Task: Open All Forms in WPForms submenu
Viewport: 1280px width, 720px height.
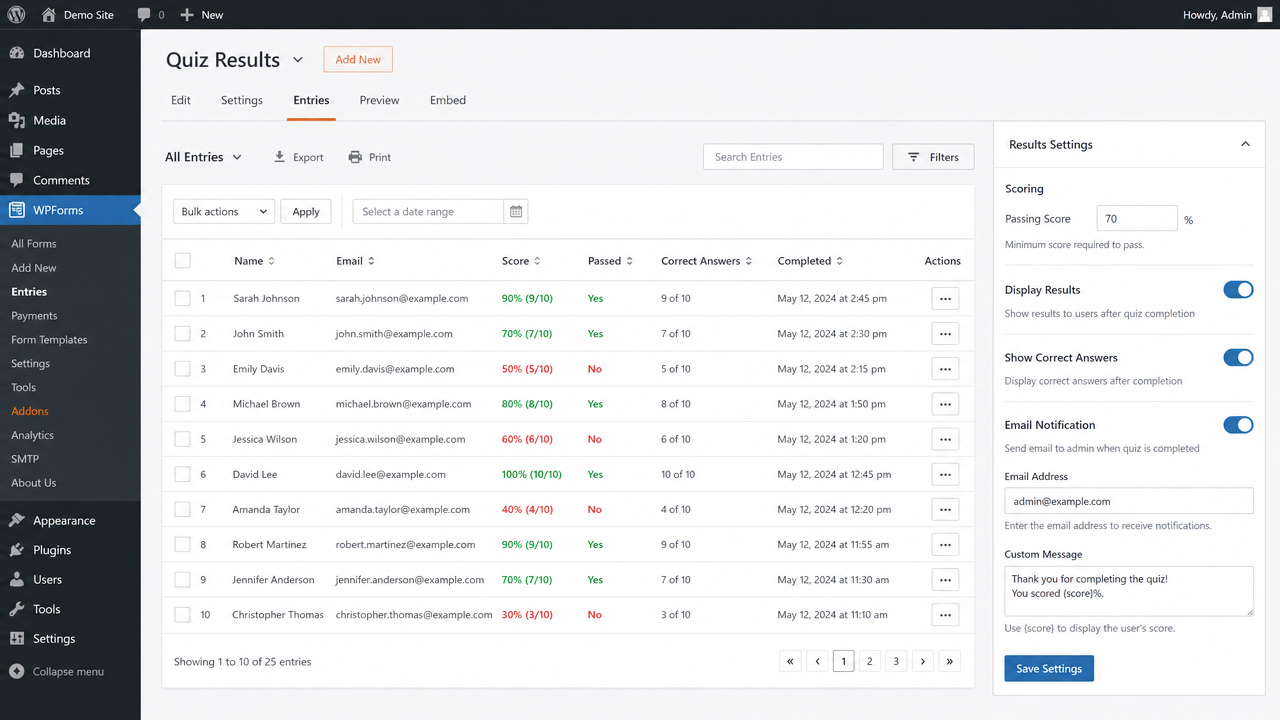Action: point(34,243)
